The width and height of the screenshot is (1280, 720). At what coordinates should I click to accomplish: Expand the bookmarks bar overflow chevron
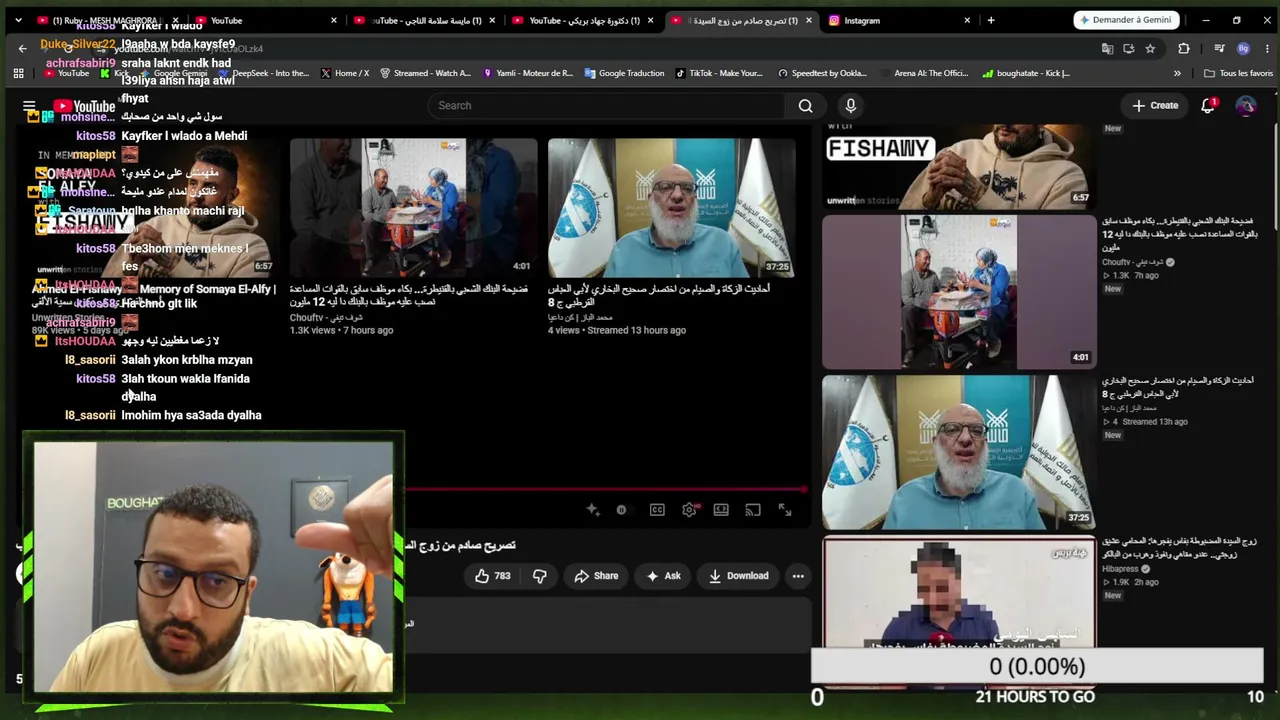1177,73
